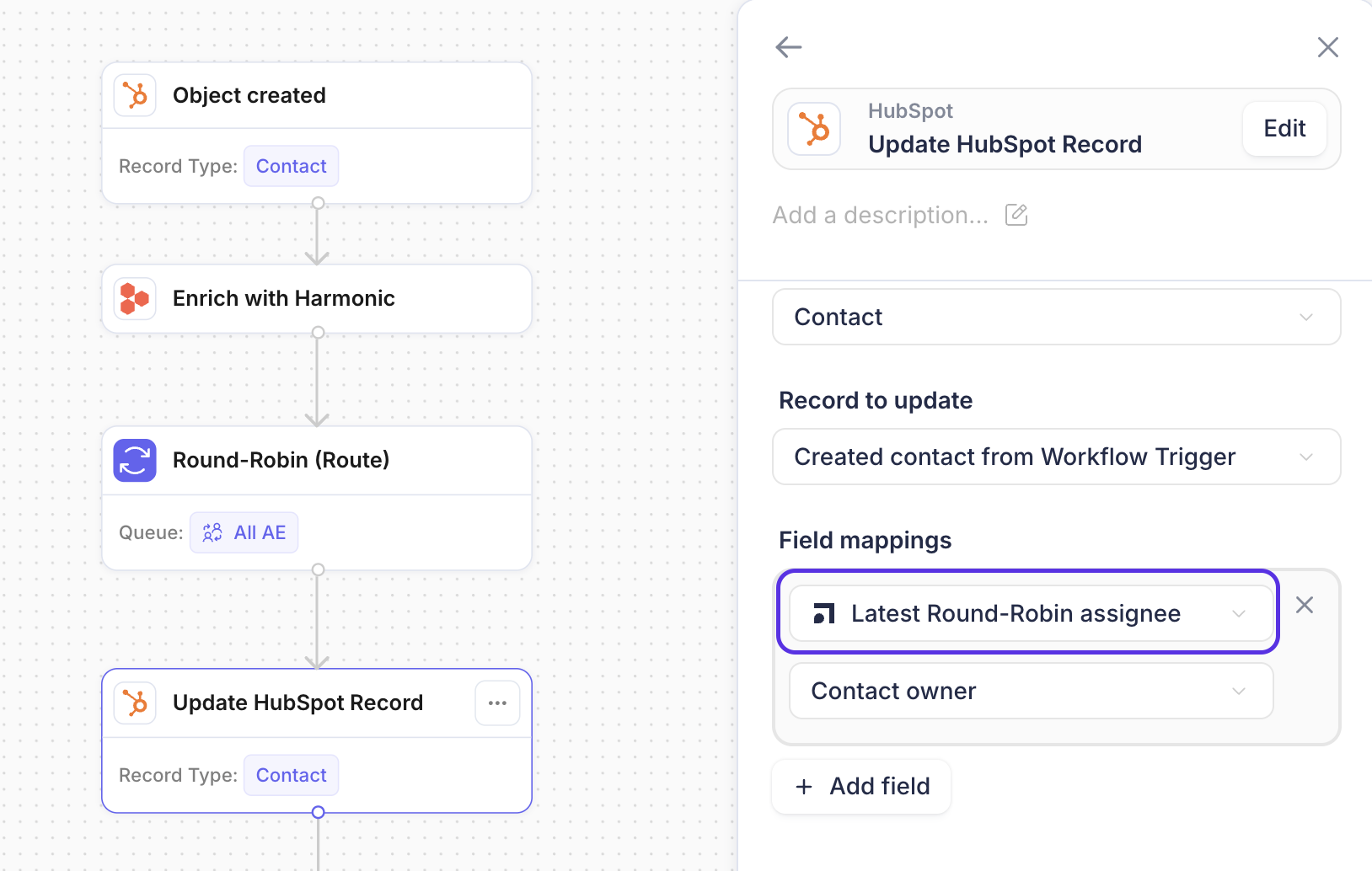1372x871 pixels.
Task: Click the Update HubSpot Record node title
Action: point(297,703)
